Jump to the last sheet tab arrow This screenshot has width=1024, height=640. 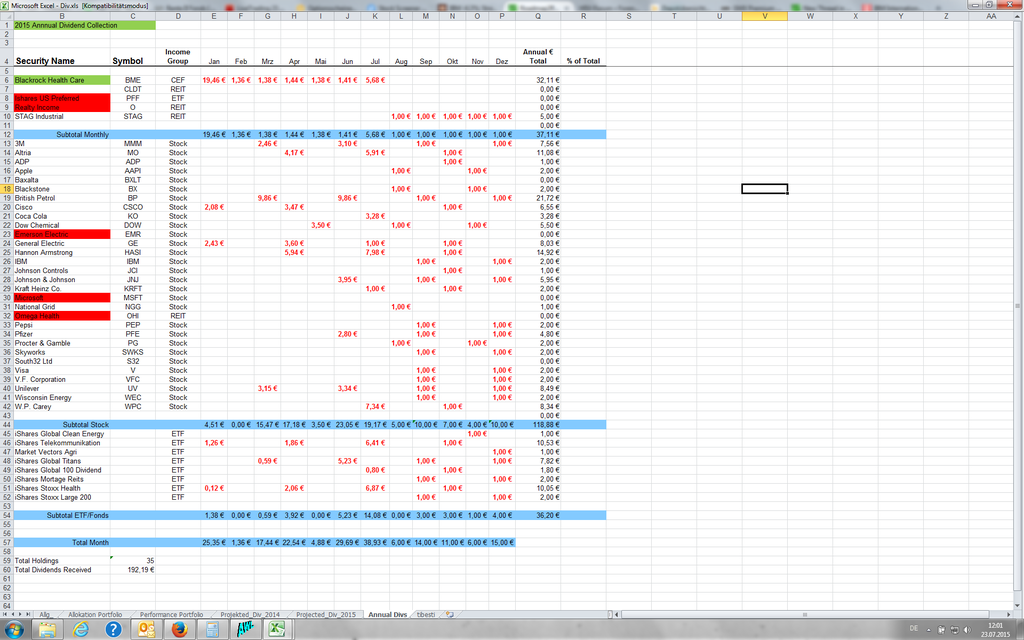point(29,615)
